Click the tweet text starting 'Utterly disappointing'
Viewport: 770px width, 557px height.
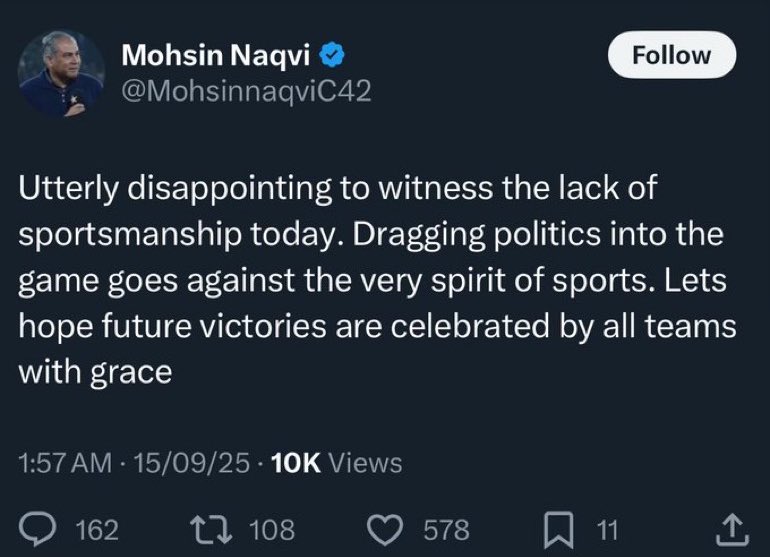point(377,280)
